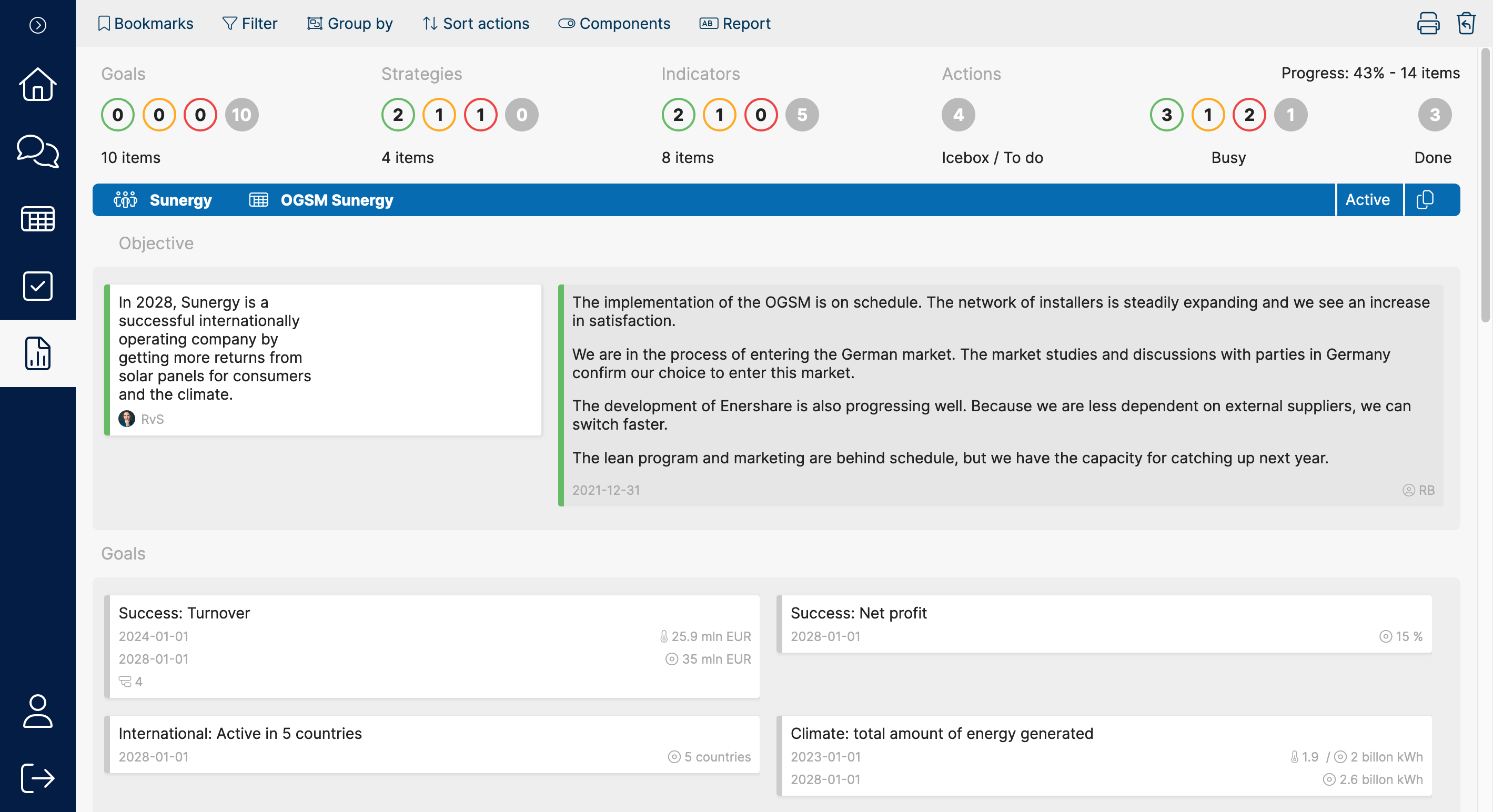Open the Bookmarks menu
The image size is (1493, 812).
coord(146,24)
